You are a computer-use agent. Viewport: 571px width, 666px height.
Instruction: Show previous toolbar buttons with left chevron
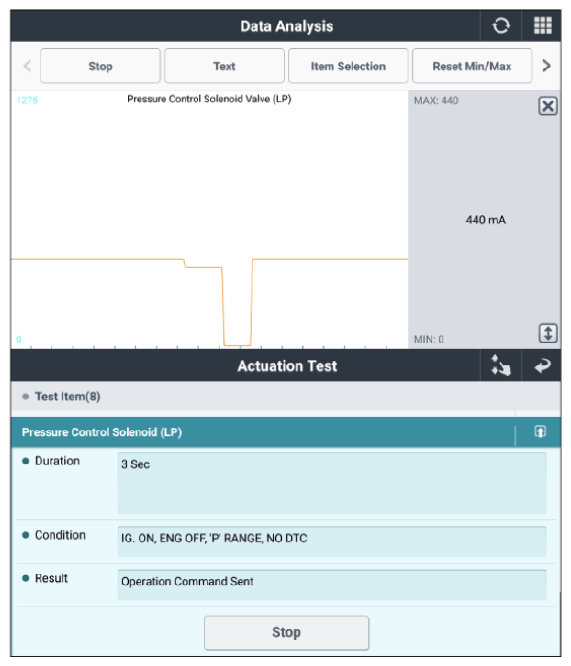click(27, 66)
